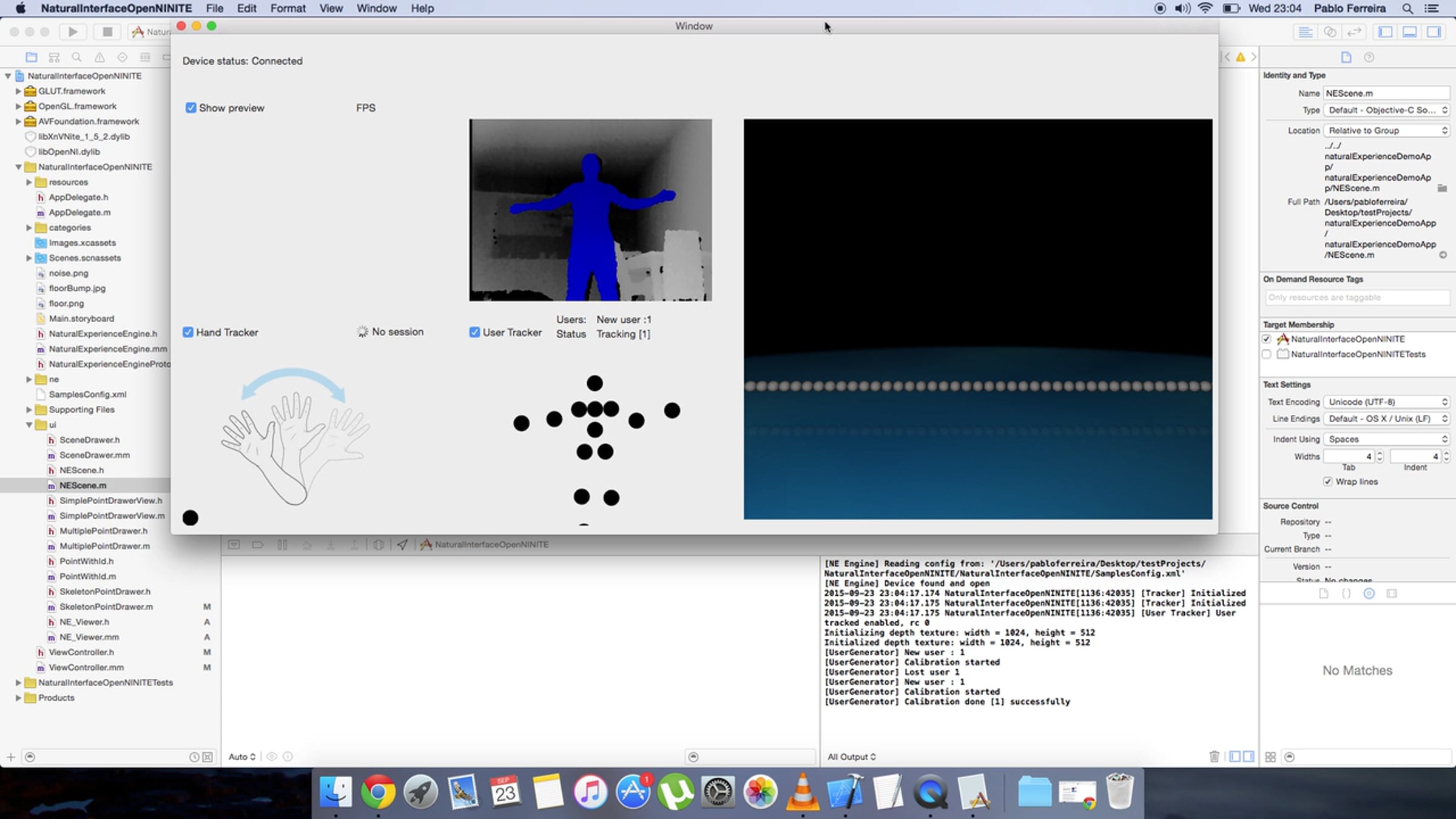The width and height of the screenshot is (1456, 819).
Task: Click the Tab width stepper
Action: (1380, 456)
